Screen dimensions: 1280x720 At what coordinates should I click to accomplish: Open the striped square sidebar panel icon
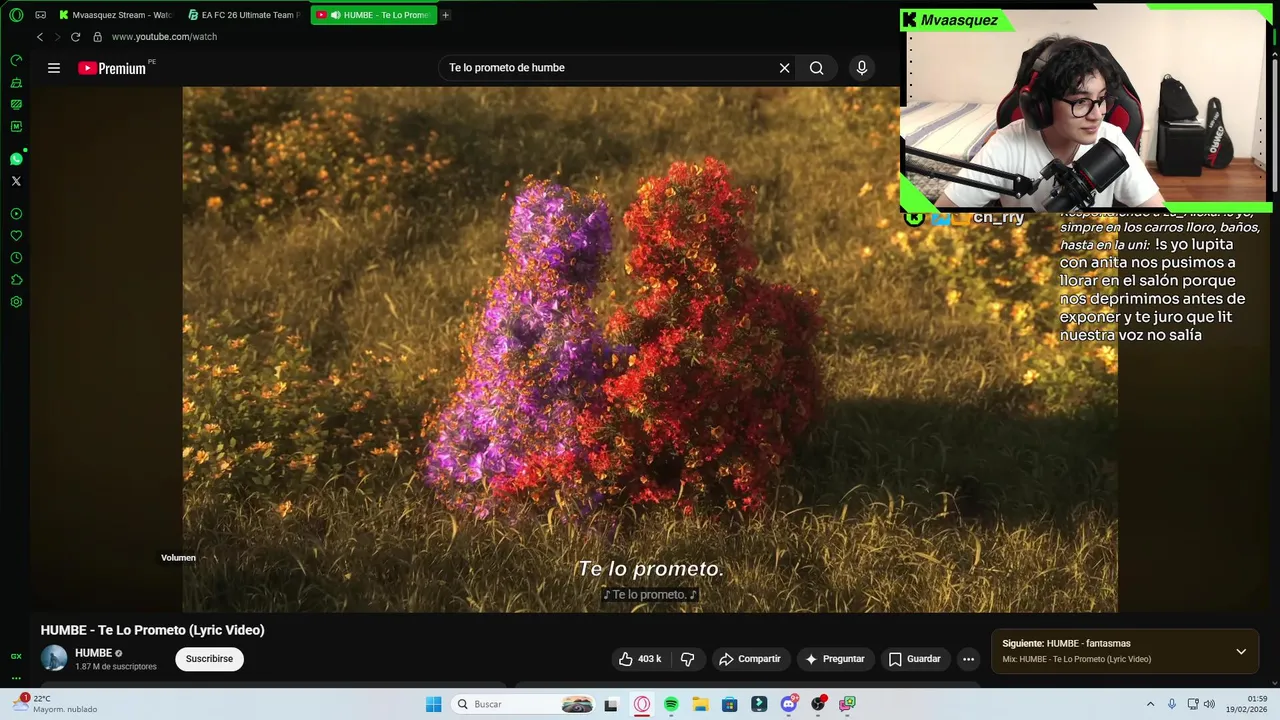coord(16,104)
